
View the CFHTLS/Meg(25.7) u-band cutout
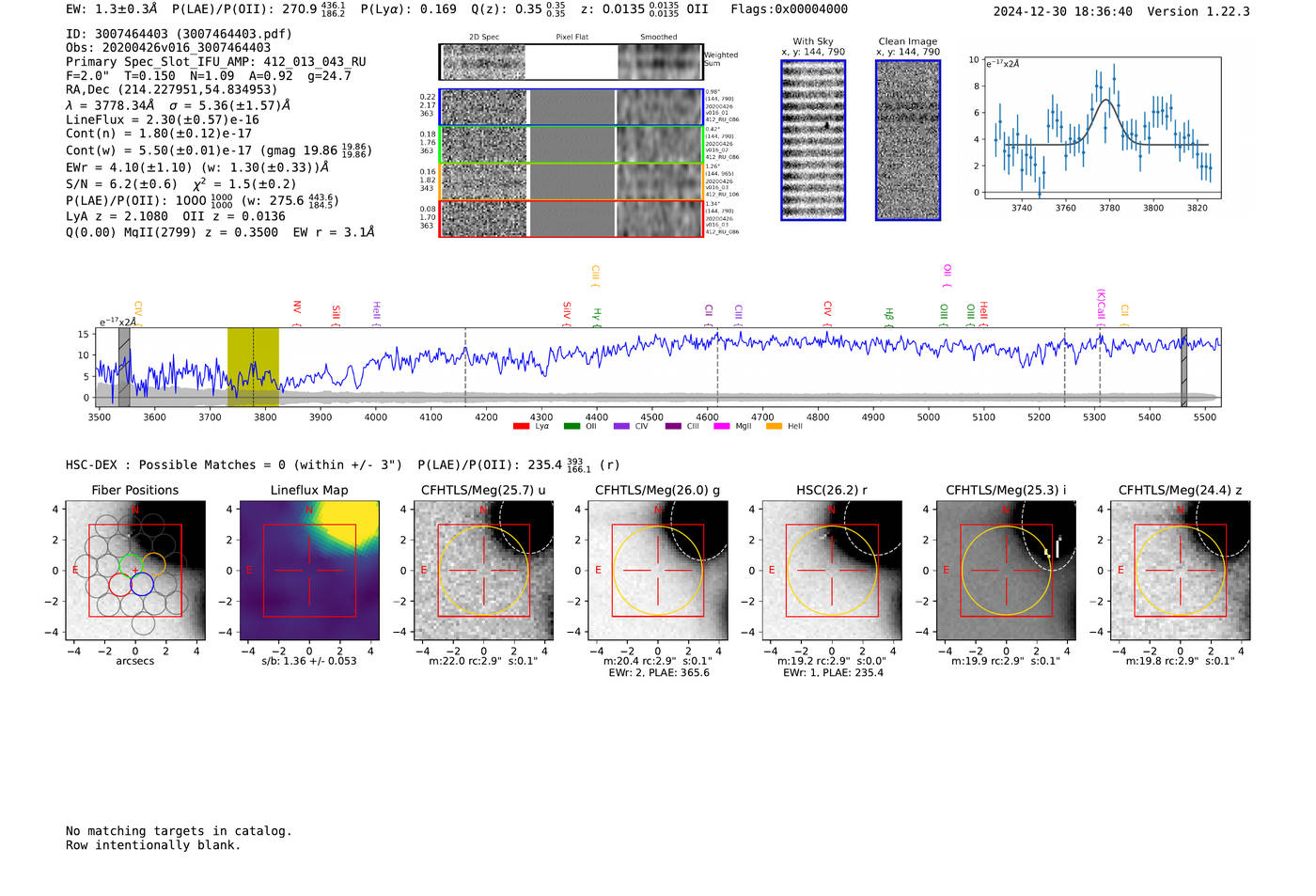pyautogui.click(x=484, y=571)
